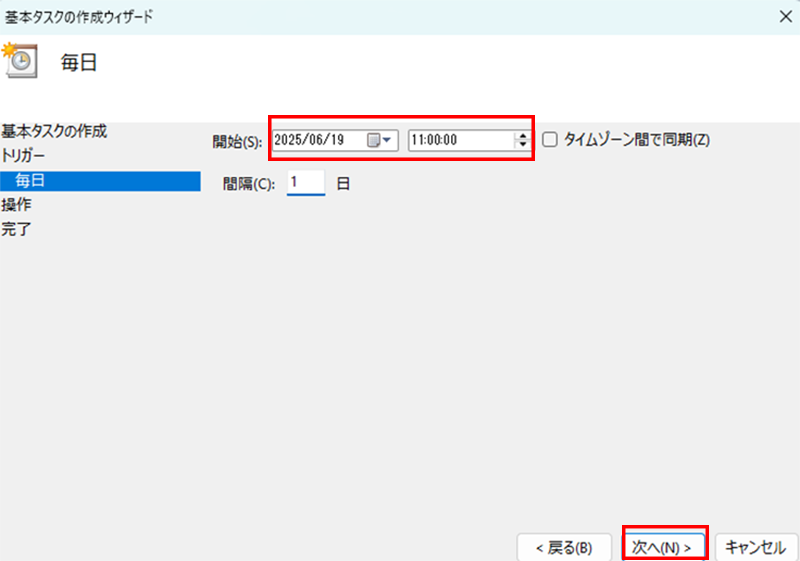The height and width of the screenshot is (561, 800).
Task: Click the 日 unit label after interval
Action: point(343,184)
